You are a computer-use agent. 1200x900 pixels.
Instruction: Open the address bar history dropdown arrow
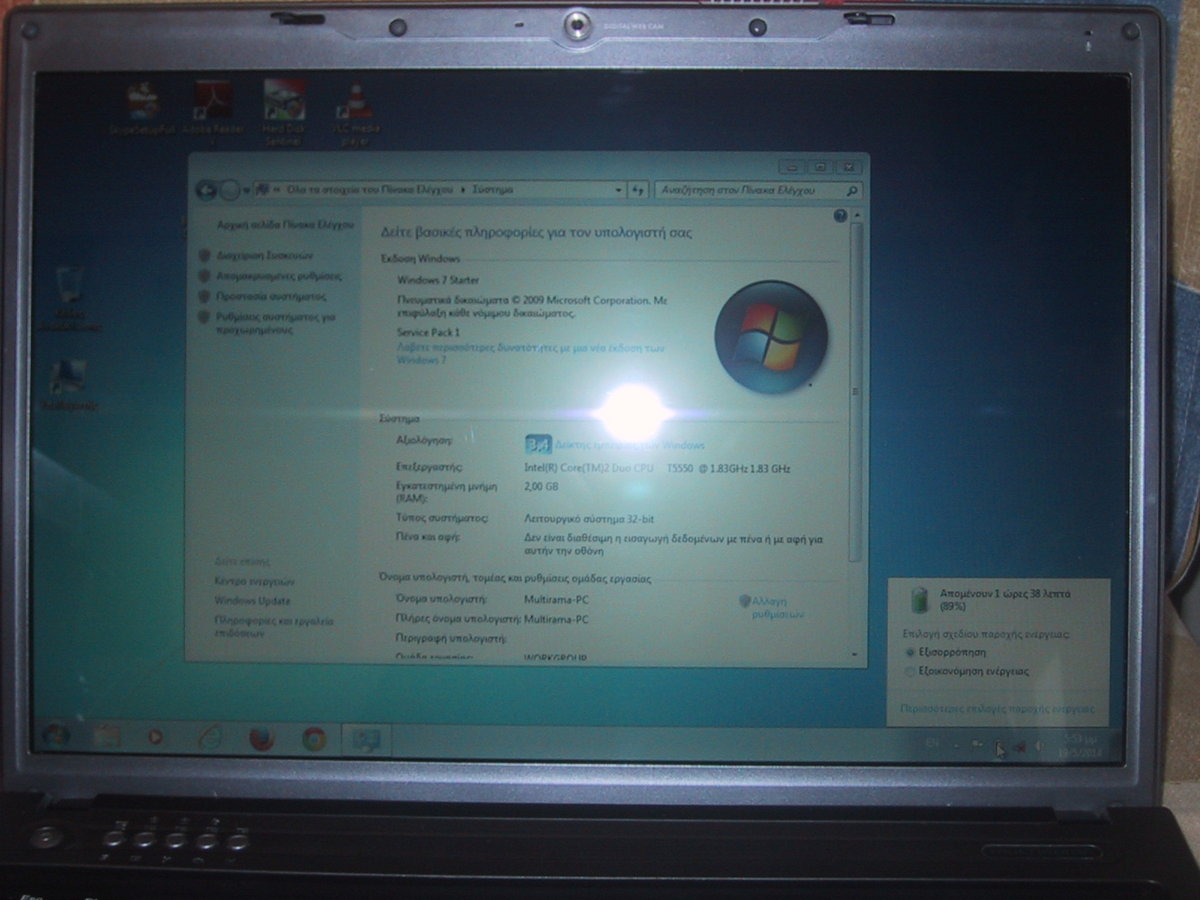618,189
